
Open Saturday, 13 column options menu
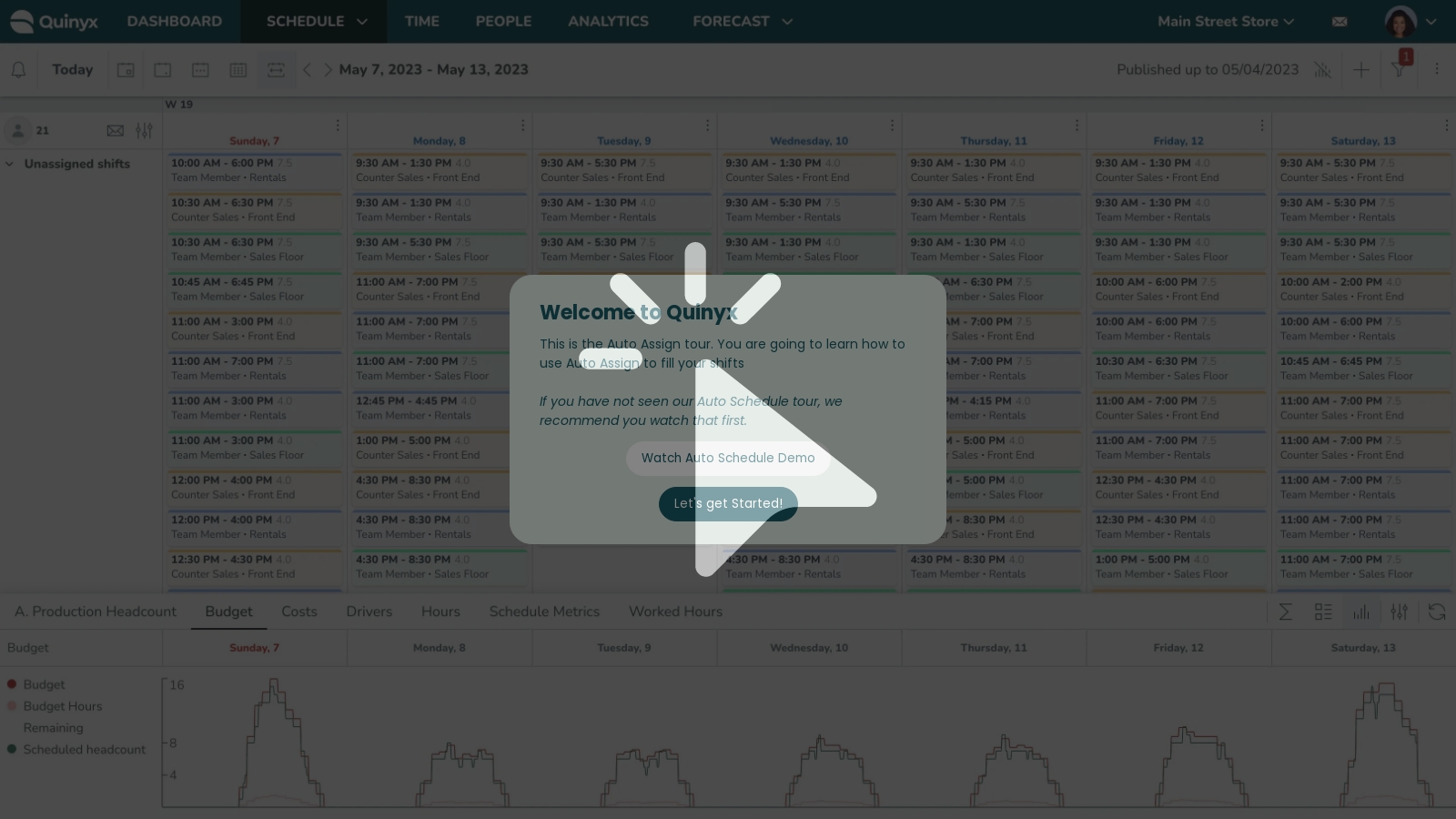click(1447, 126)
